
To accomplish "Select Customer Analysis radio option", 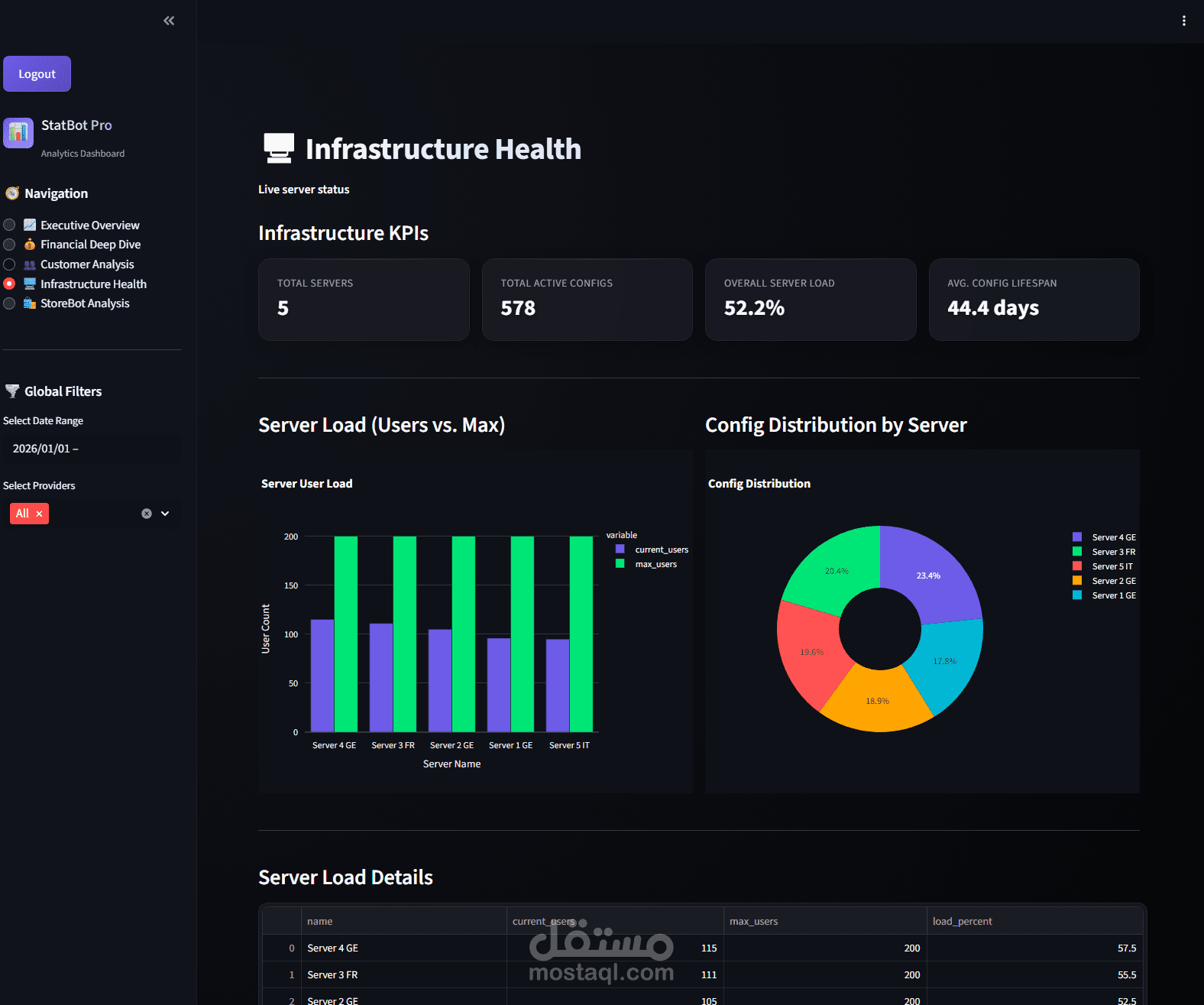I will pyautogui.click(x=9, y=264).
